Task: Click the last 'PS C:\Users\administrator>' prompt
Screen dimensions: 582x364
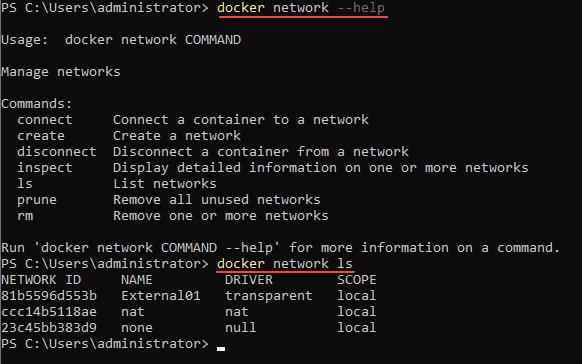Action: coord(105,344)
